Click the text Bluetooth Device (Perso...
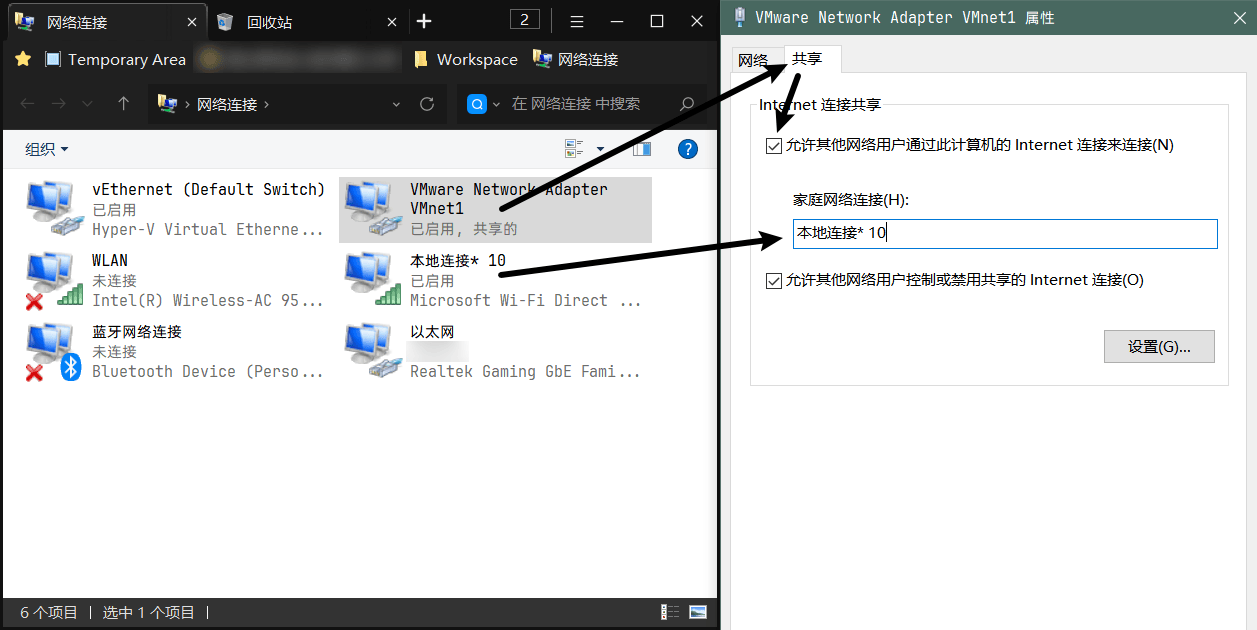The width and height of the screenshot is (1257, 630). tap(208, 372)
